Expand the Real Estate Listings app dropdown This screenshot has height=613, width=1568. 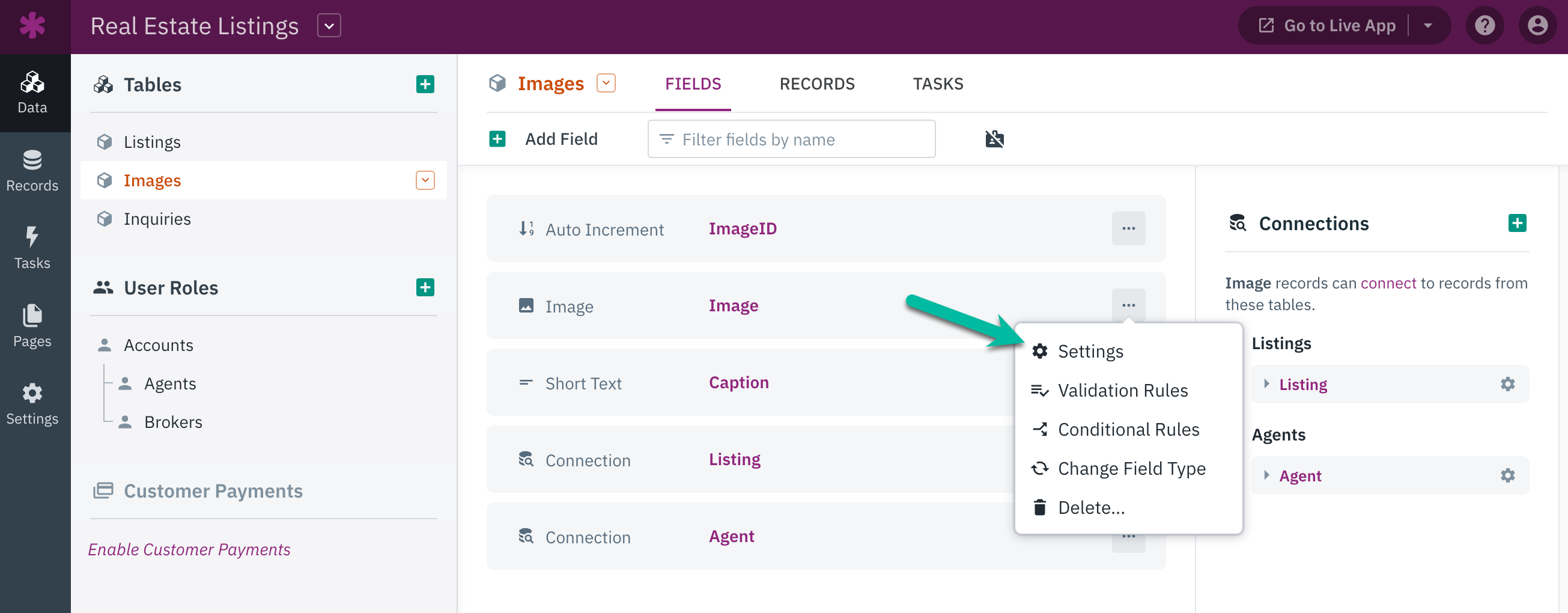329,26
